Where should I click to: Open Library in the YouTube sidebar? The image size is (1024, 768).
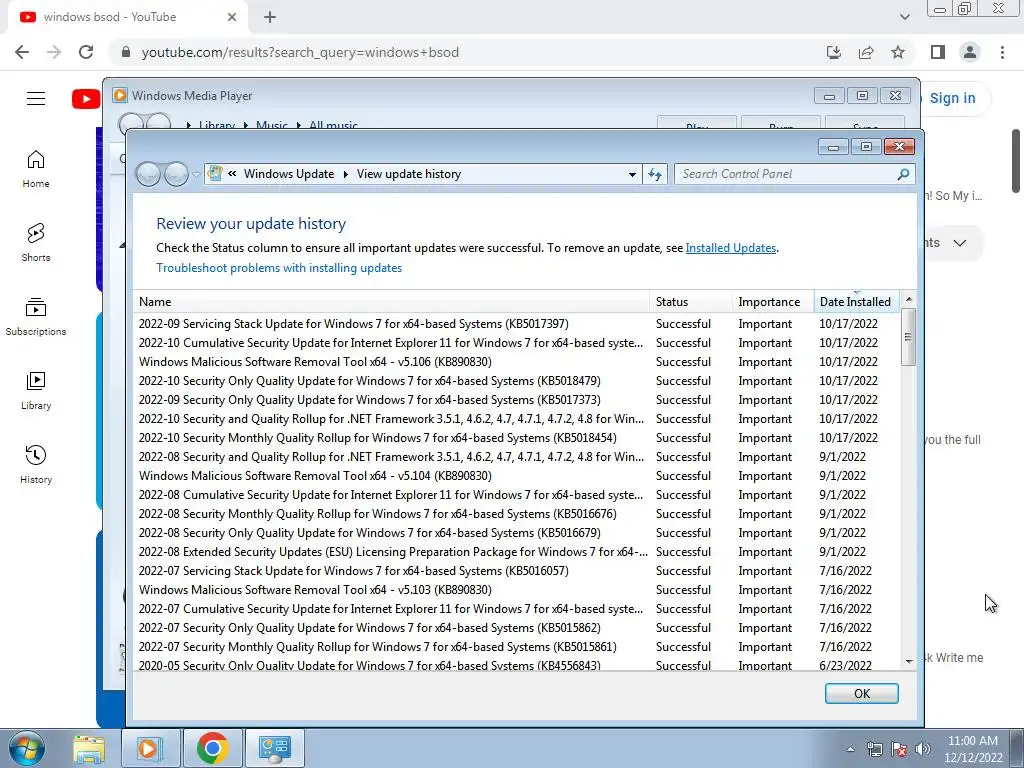[36, 391]
